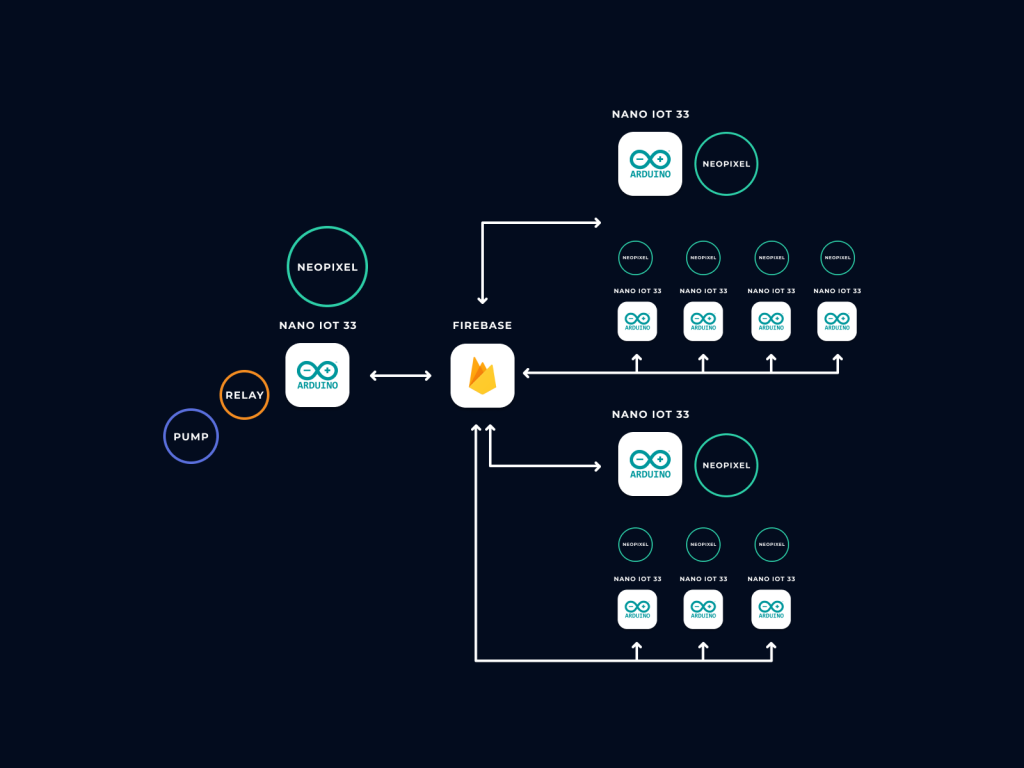
Task: Click the purple Pump circle
Action: point(191,436)
